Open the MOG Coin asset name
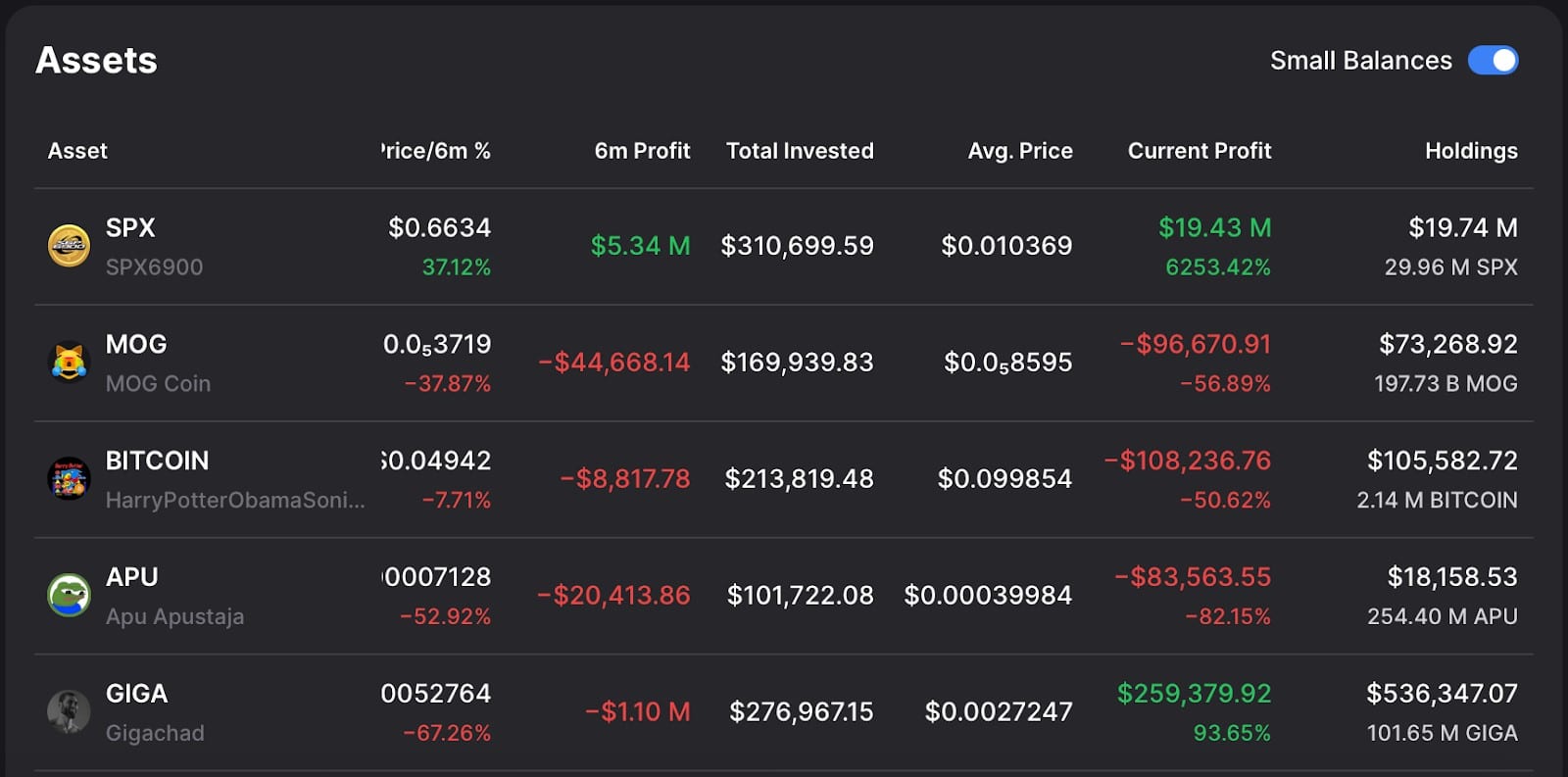Image resolution: width=1568 pixels, height=777 pixels. tap(158, 384)
